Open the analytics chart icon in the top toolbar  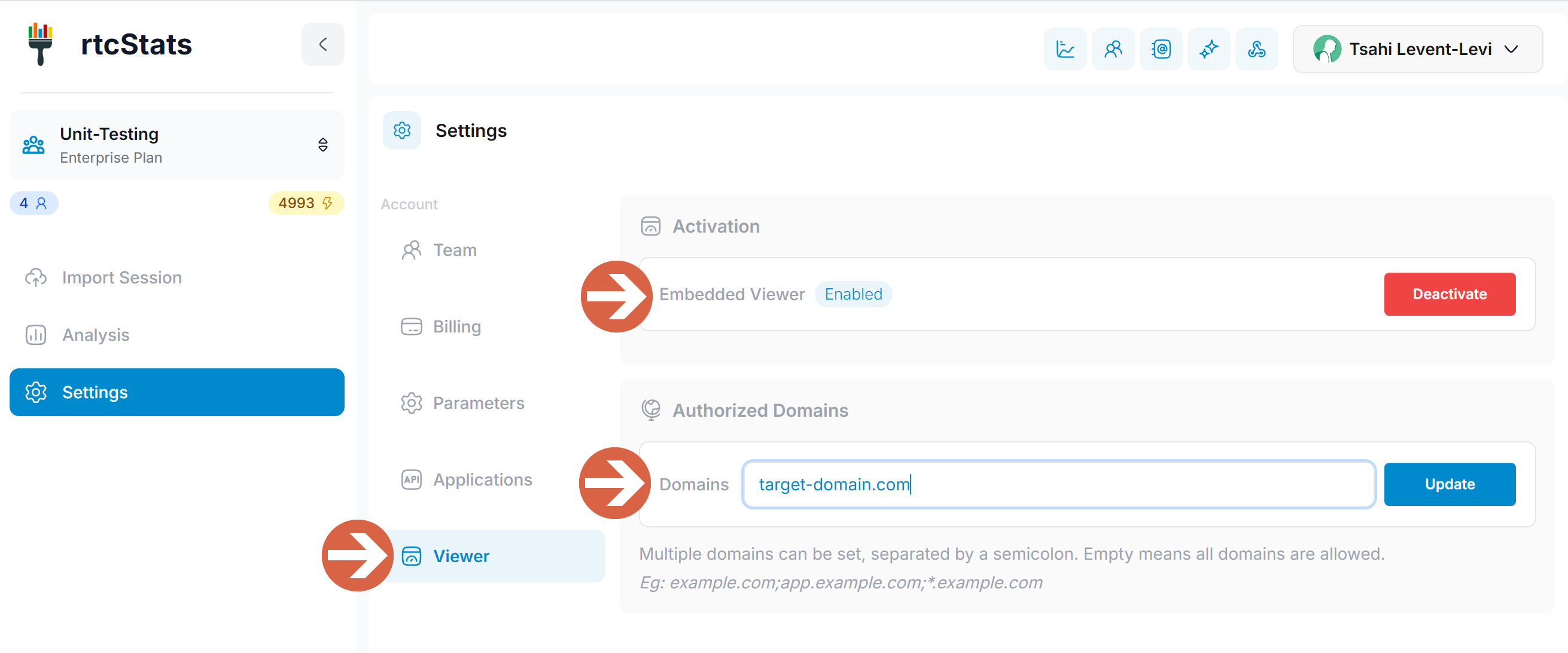(x=1065, y=48)
